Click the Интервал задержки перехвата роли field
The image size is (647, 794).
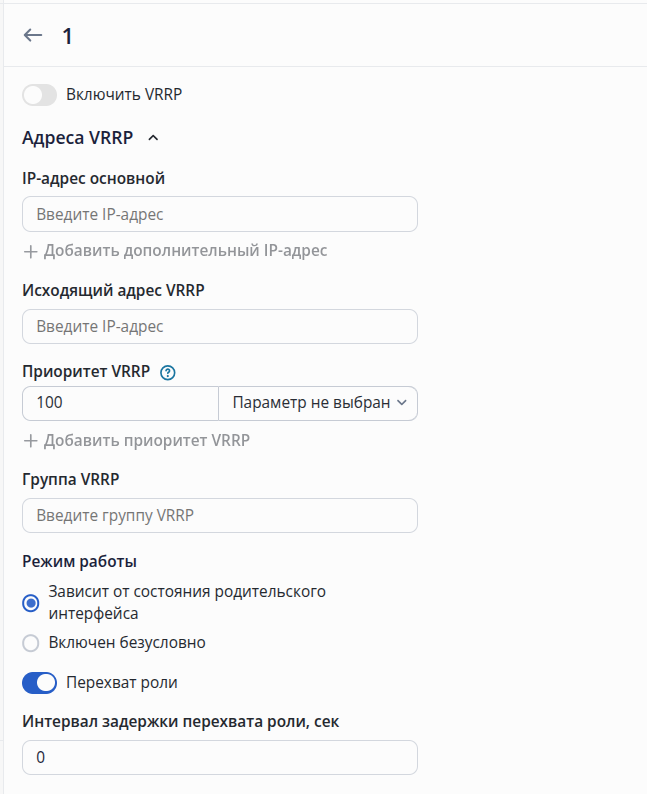point(220,758)
